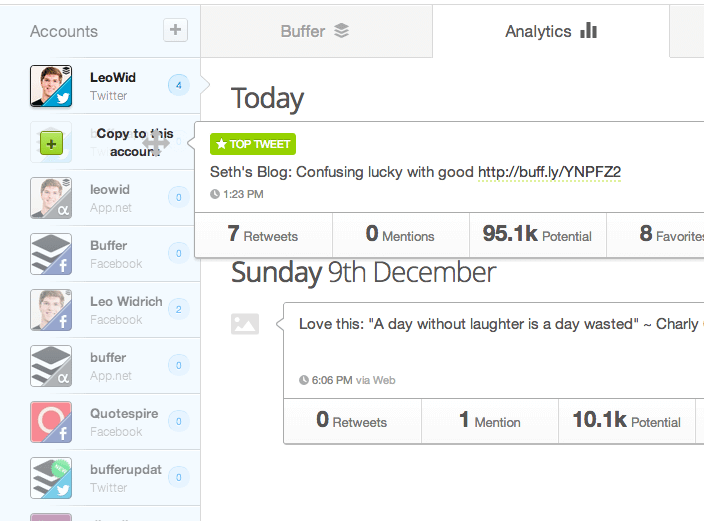Click the green copy-to-account plus icon
Image resolution: width=704 pixels, height=521 pixels.
(x=51, y=143)
